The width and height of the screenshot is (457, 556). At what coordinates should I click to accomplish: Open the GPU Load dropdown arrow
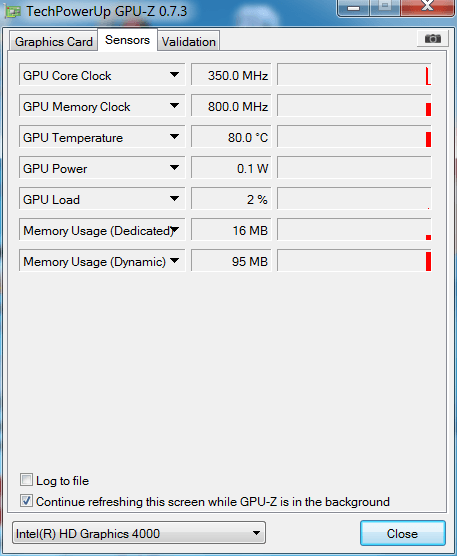[174, 199]
